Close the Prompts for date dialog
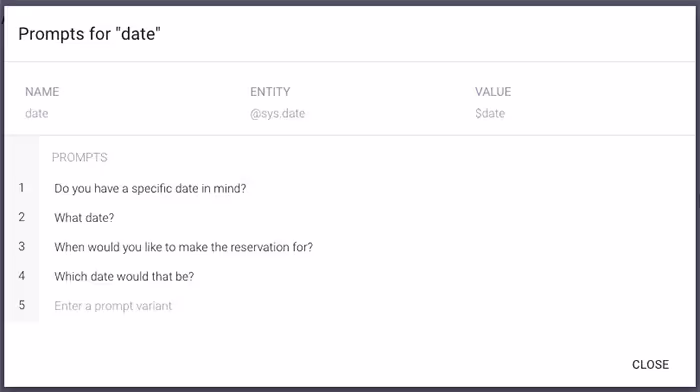 pyautogui.click(x=650, y=365)
